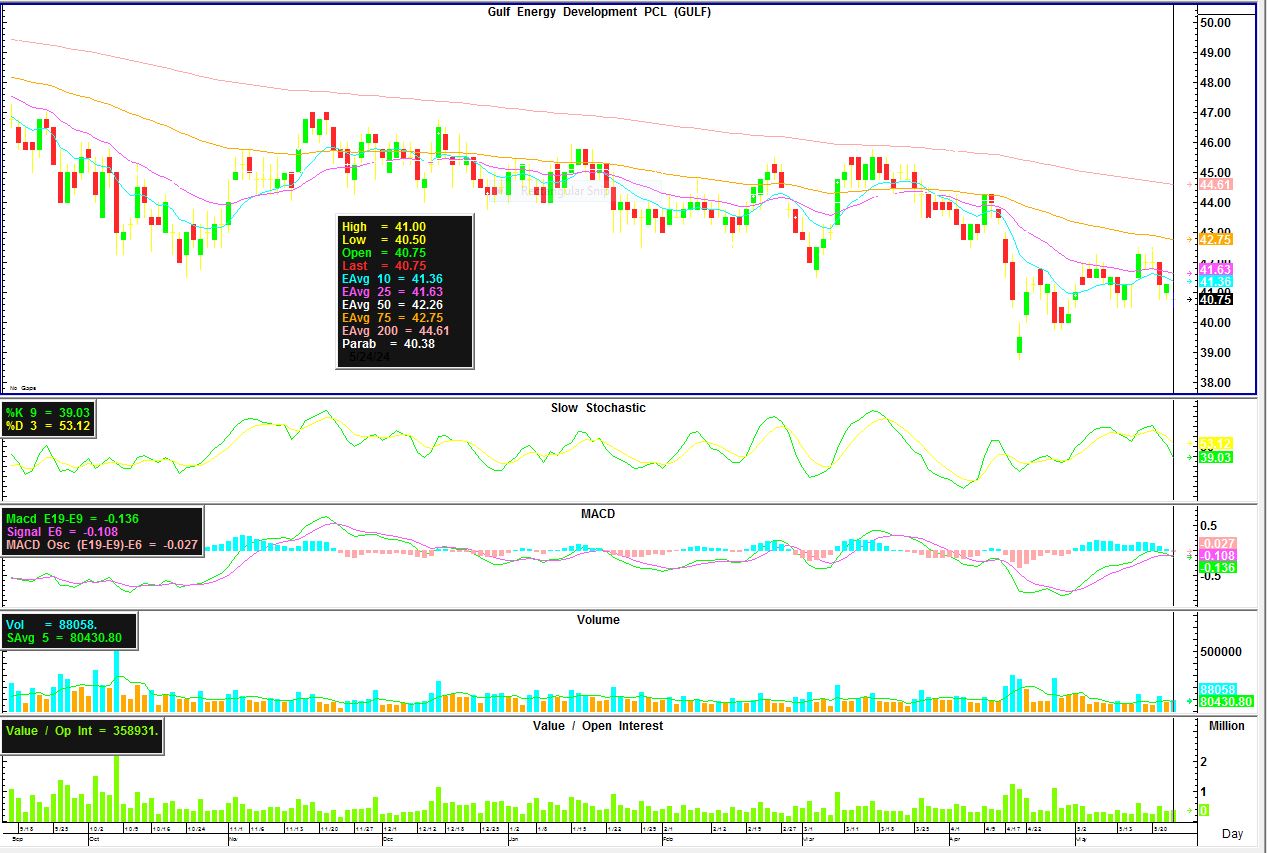Click the 48.00 price axis label
Viewport: 1268px width, 853px height.
1215,83
